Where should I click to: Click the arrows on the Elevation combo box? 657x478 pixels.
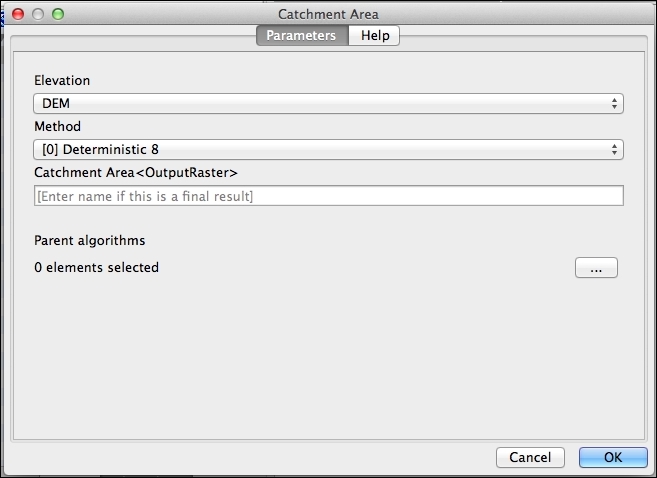[x=613, y=103]
